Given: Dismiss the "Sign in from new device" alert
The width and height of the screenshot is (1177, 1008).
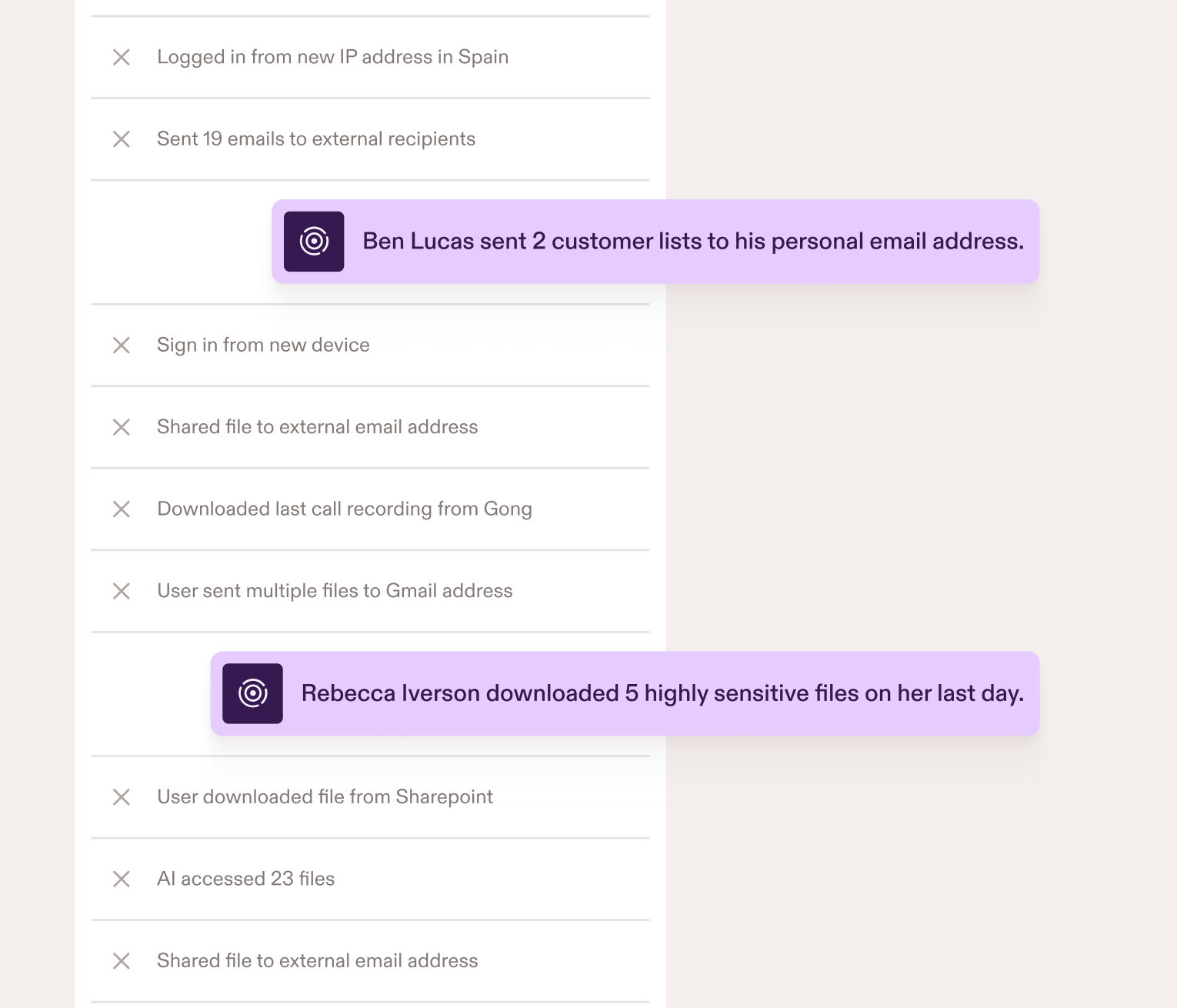Looking at the screenshot, I should [122, 345].
